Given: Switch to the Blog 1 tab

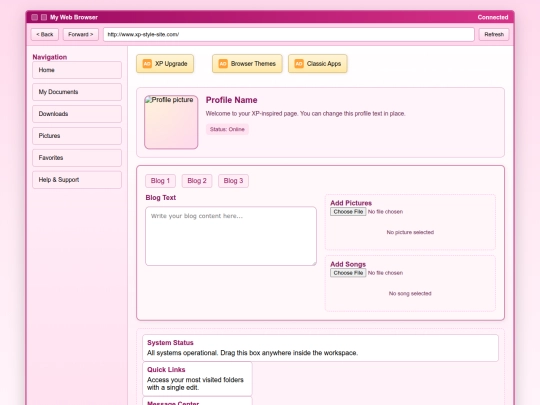Looking at the screenshot, I should coord(160,181).
